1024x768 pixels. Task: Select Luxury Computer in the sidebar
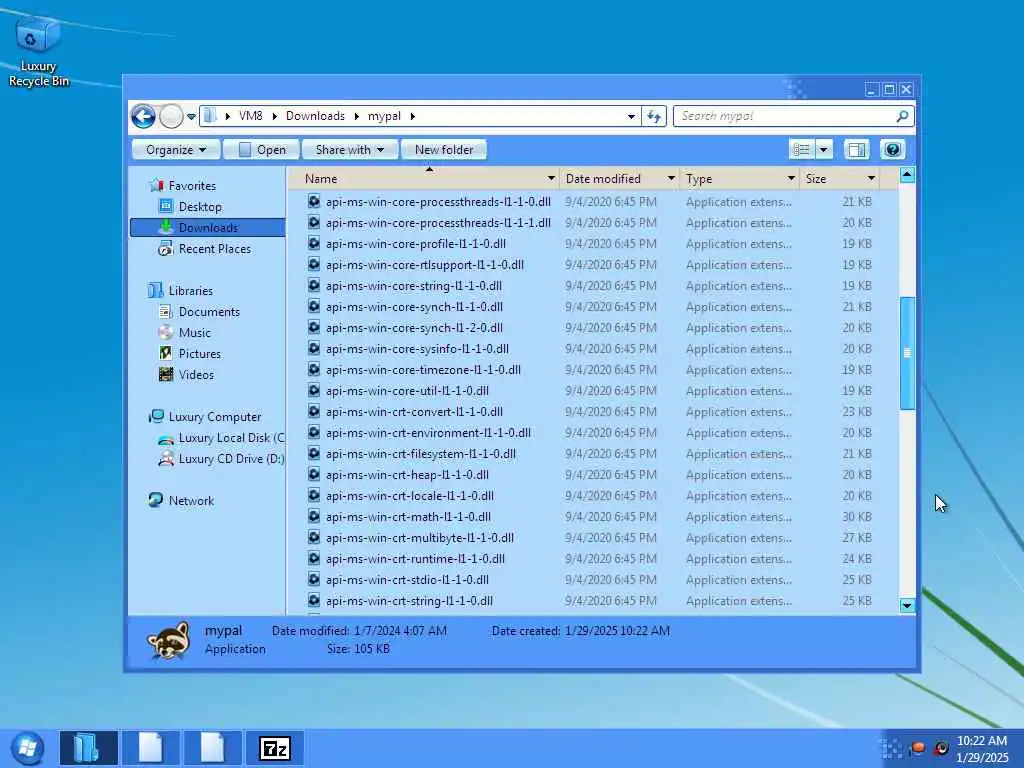(x=205, y=417)
